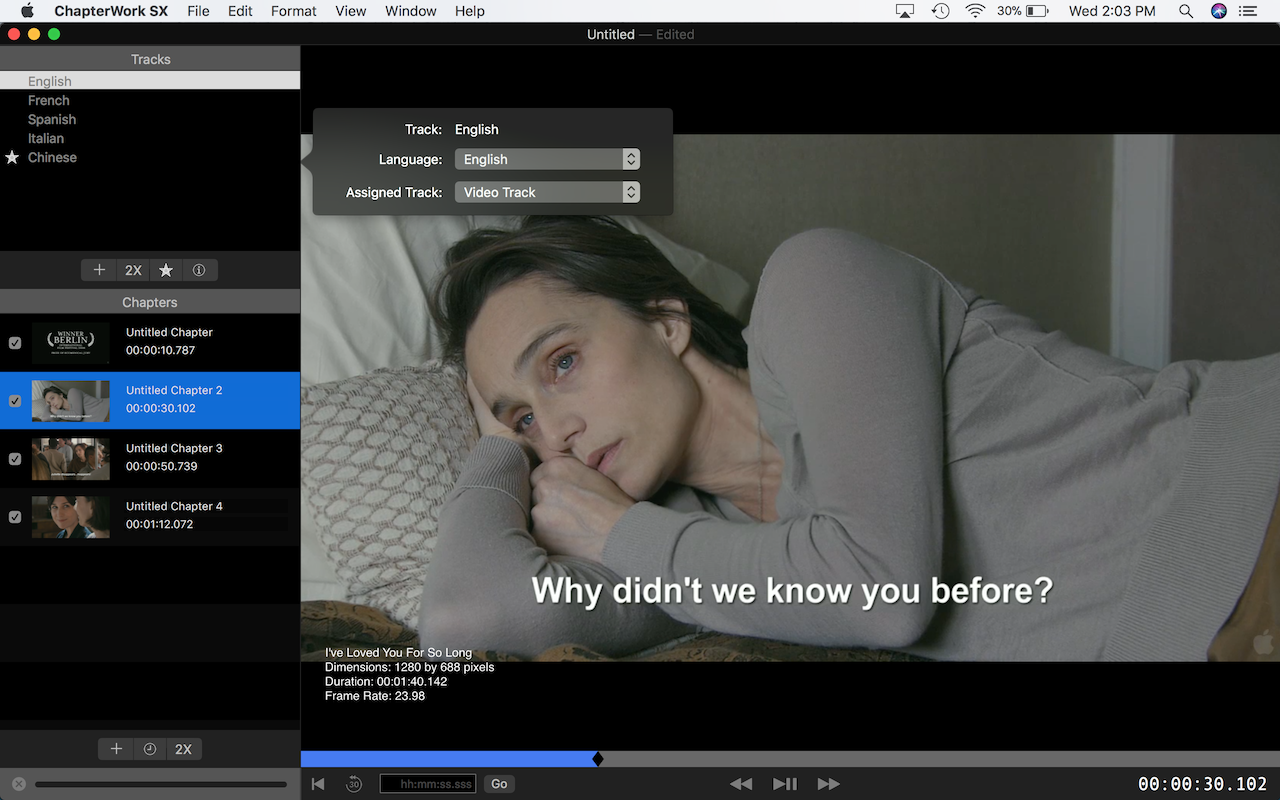Click the Berlin thumbnail of Untitled Chapter
Screen dimensions: 1280x800
tap(71, 343)
